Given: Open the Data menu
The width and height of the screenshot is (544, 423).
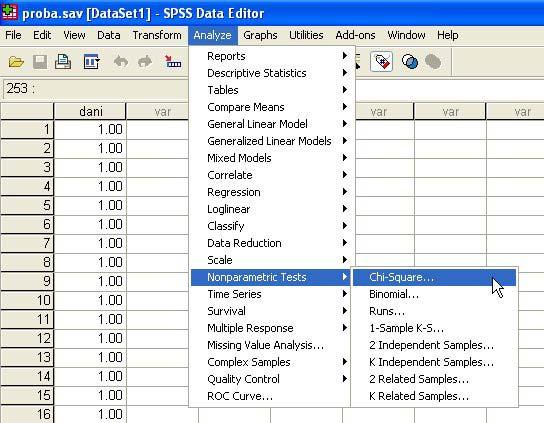Looking at the screenshot, I should tap(109, 35).
